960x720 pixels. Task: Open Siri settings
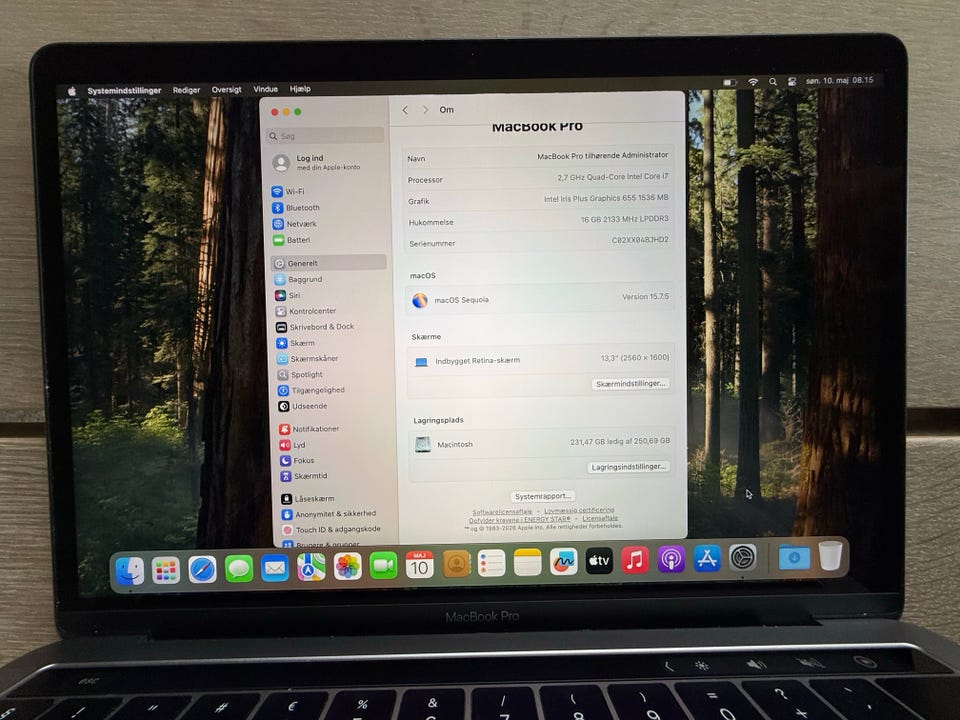coord(288,295)
